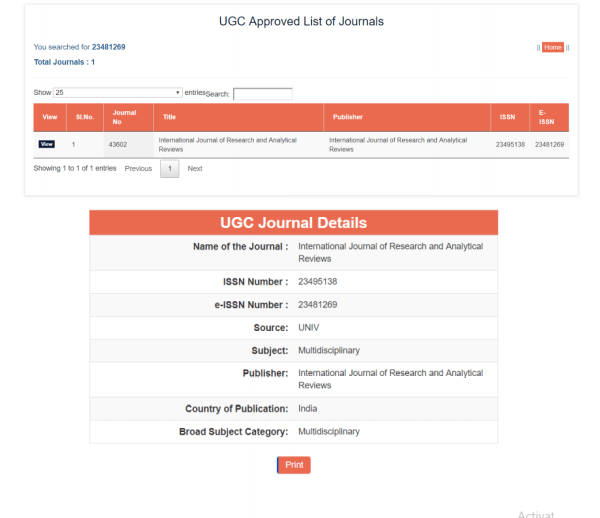Viewport: 600px width, 518px height.
Task: Click the Publisher cell of the journal row
Action: coord(407,145)
